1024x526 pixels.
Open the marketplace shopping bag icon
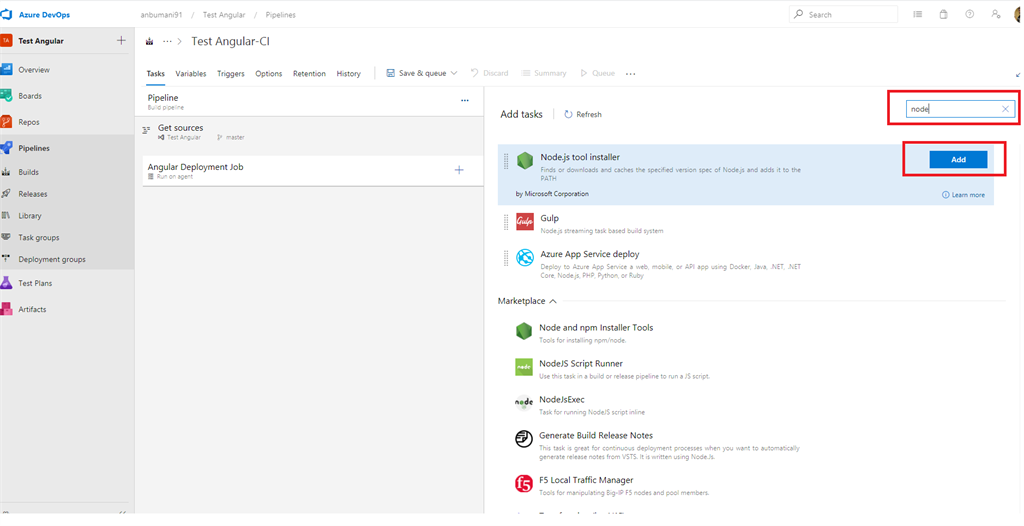pyautogui.click(x=944, y=14)
